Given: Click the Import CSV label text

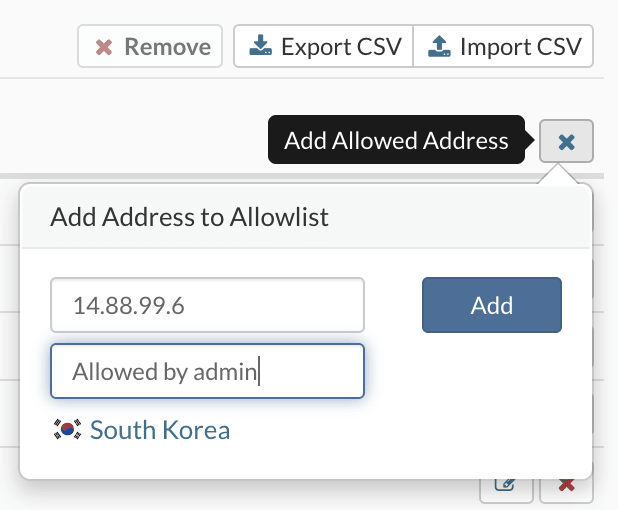Looking at the screenshot, I should 521,47.
